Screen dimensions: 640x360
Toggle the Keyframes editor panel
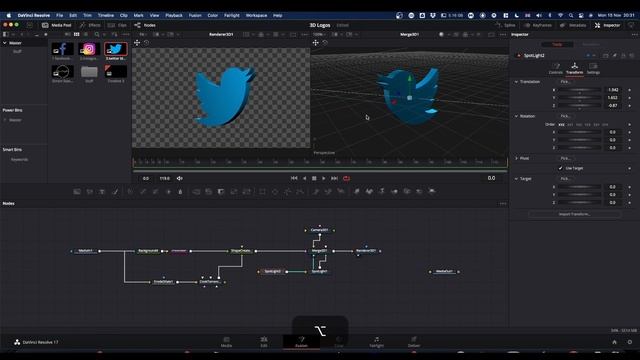click(538, 25)
